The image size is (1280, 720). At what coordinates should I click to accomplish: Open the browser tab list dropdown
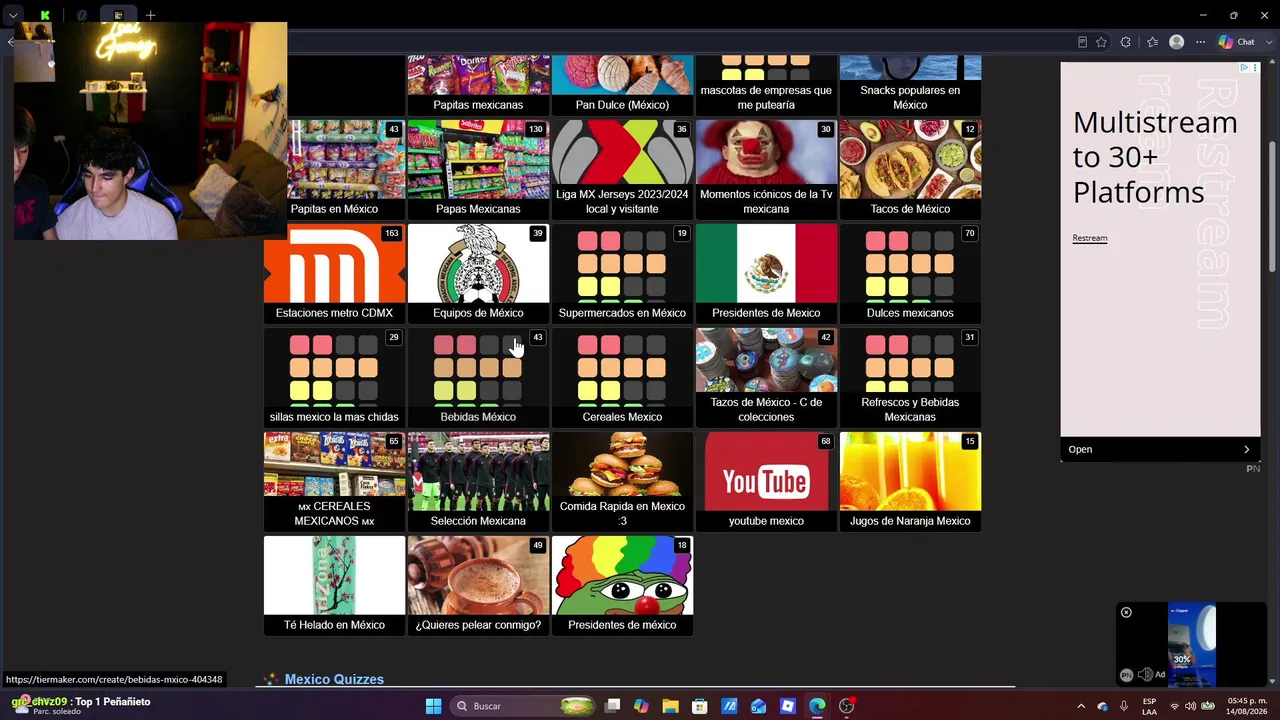[13, 15]
